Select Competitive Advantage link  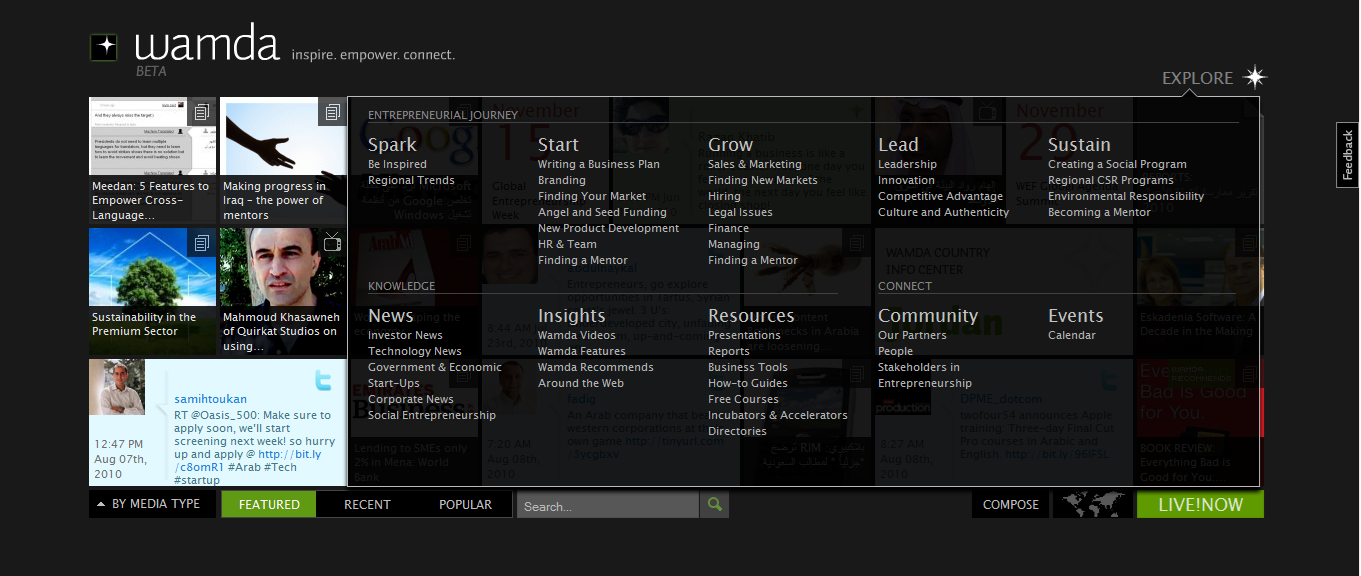(940, 196)
